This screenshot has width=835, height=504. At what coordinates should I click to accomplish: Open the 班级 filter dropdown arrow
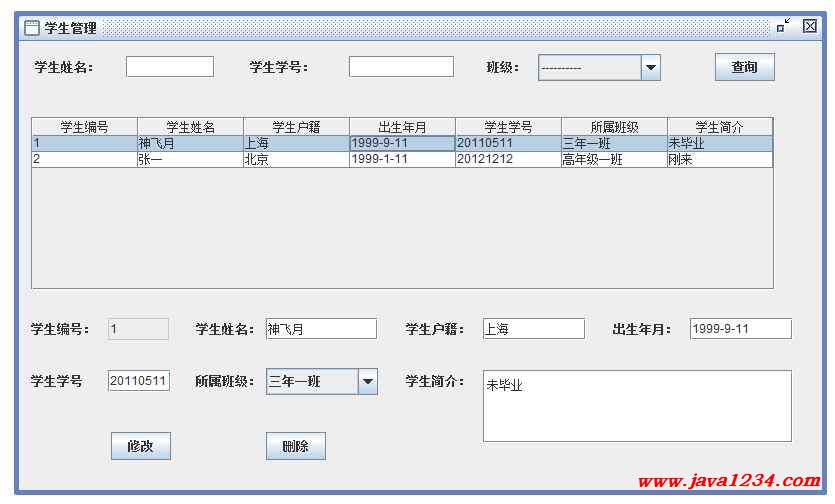pyautogui.click(x=651, y=68)
